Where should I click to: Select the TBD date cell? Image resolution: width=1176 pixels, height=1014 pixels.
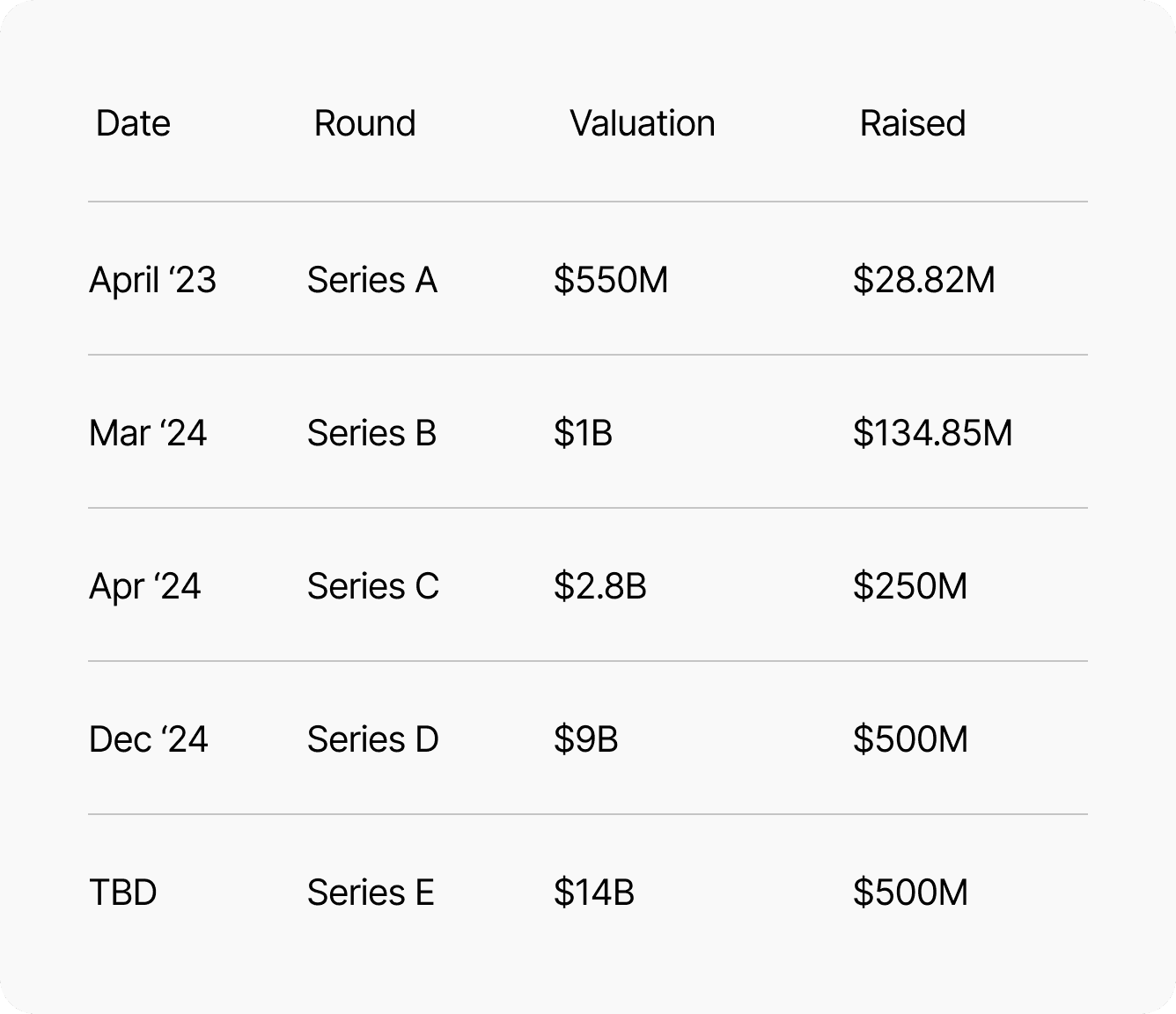tap(123, 893)
